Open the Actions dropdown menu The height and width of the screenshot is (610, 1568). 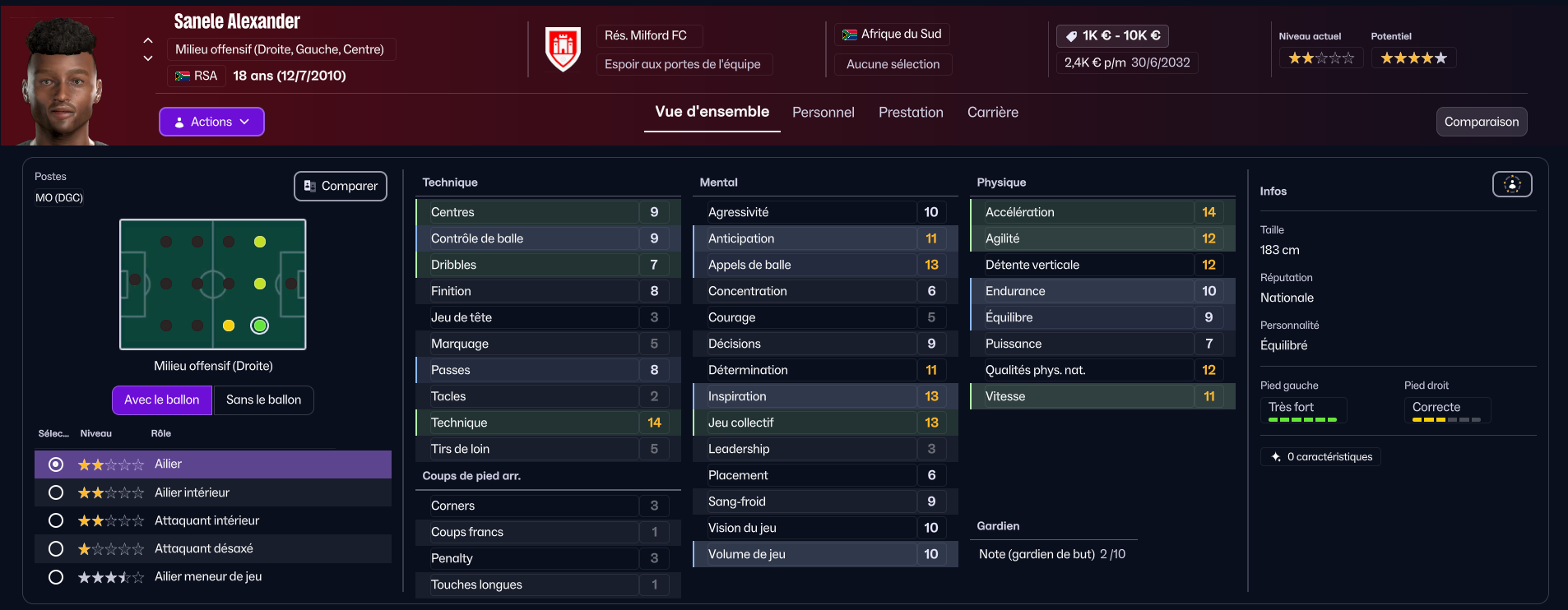211,122
